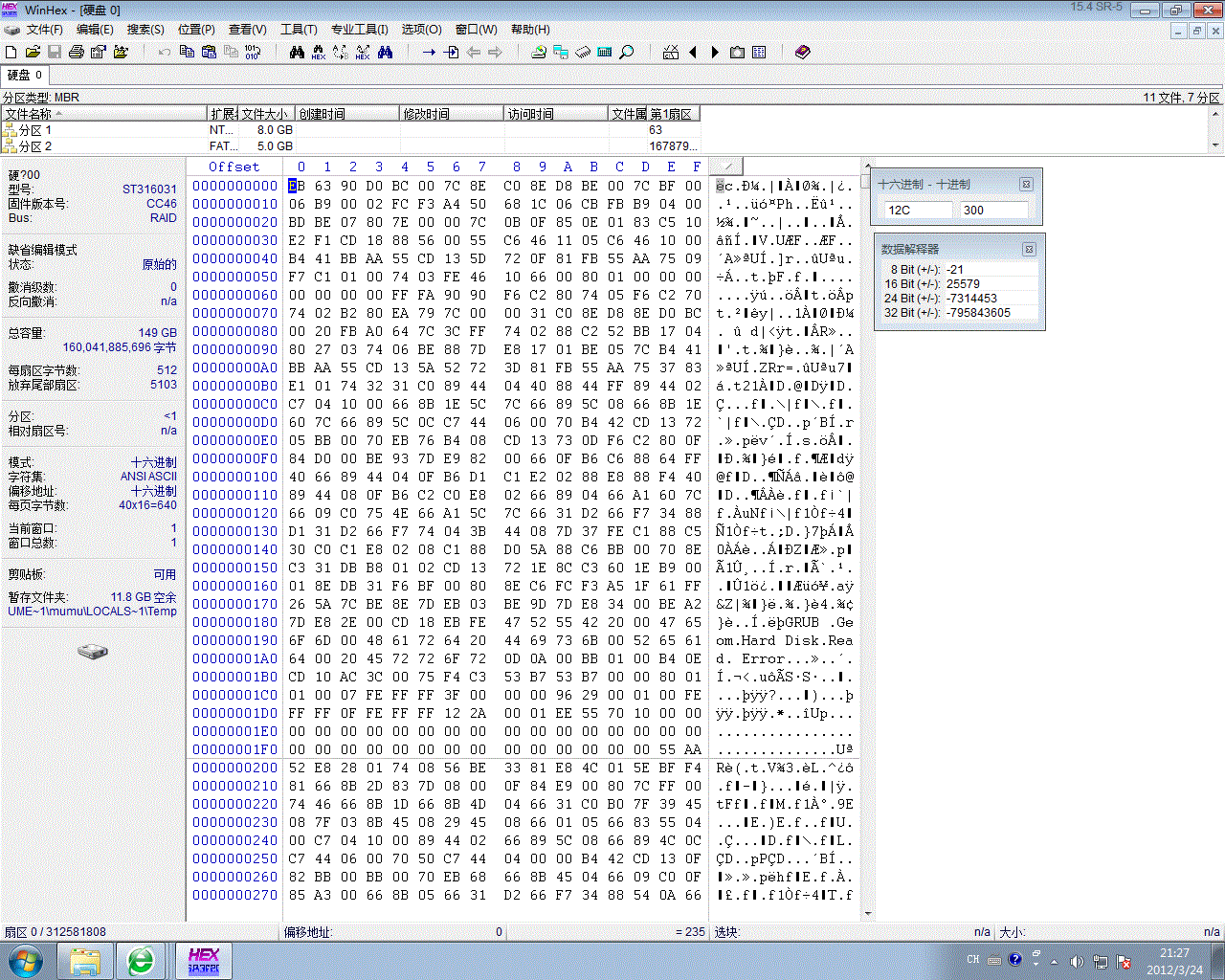Click the magnifying glass analyze icon

[627, 52]
